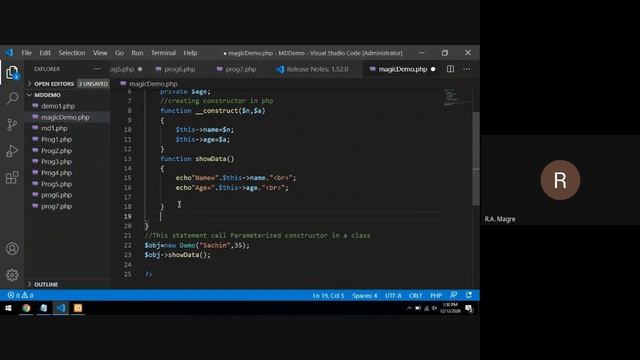
Task: Open the Go menu
Action: pos(119,53)
